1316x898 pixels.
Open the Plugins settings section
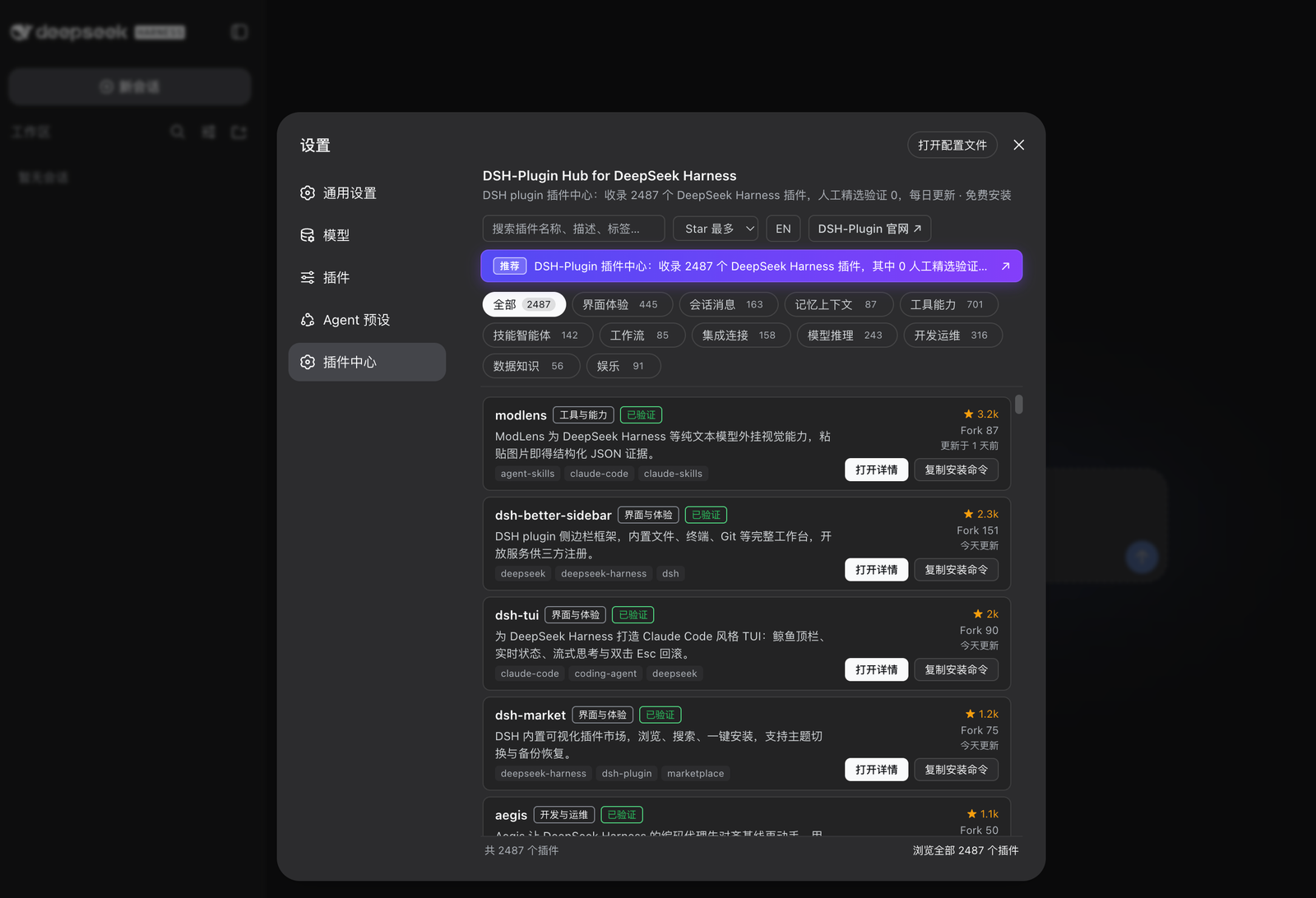pos(367,278)
